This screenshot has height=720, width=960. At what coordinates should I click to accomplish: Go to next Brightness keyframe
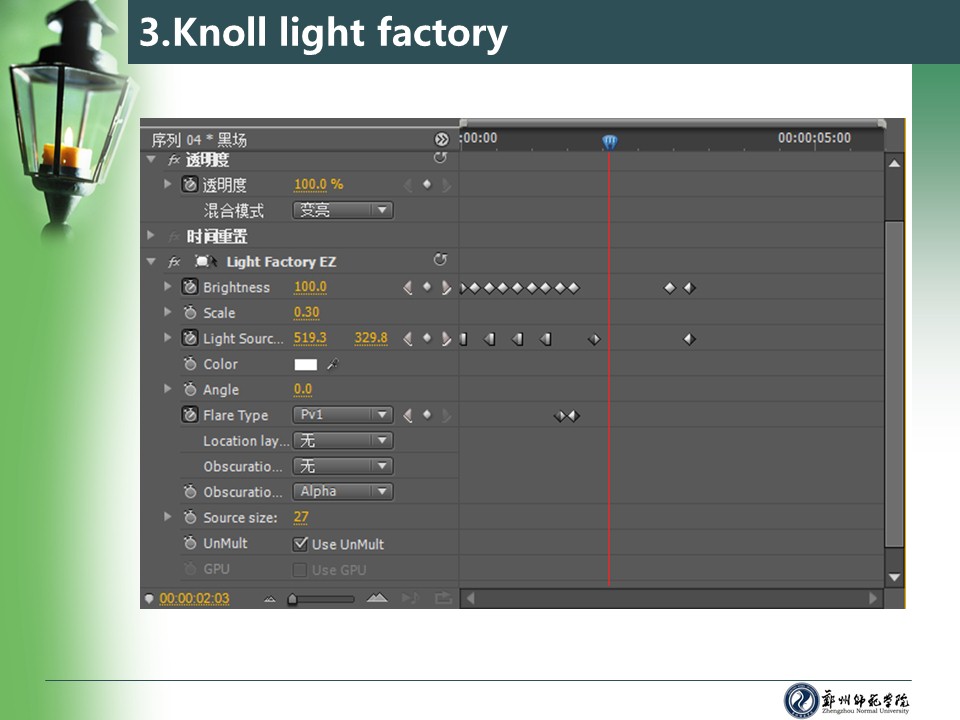point(446,287)
